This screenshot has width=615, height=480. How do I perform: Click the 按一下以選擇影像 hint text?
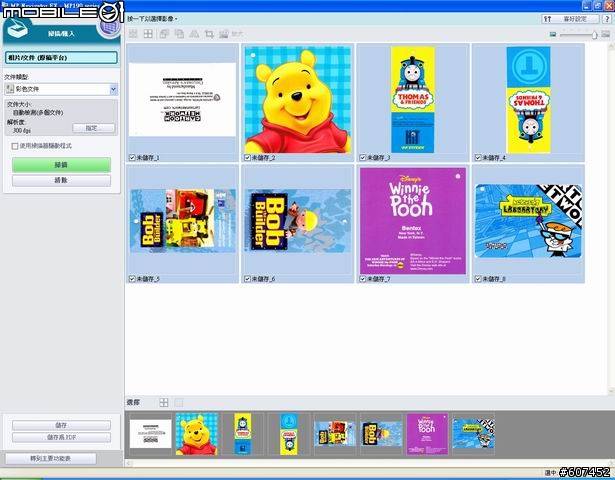(x=153, y=19)
